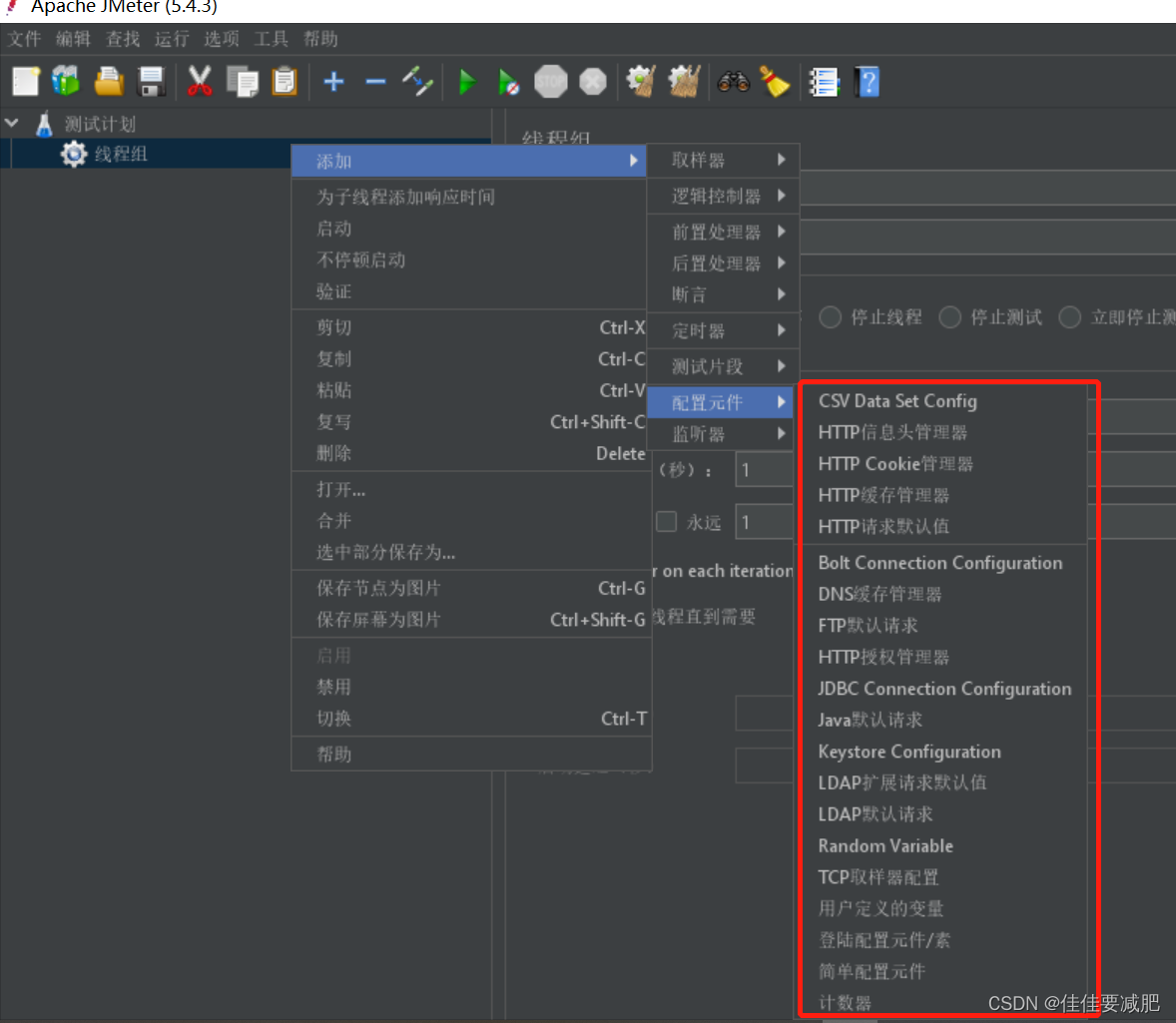Click 验证 context menu entry
Screen dimensions: 1176x1023
point(469,291)
